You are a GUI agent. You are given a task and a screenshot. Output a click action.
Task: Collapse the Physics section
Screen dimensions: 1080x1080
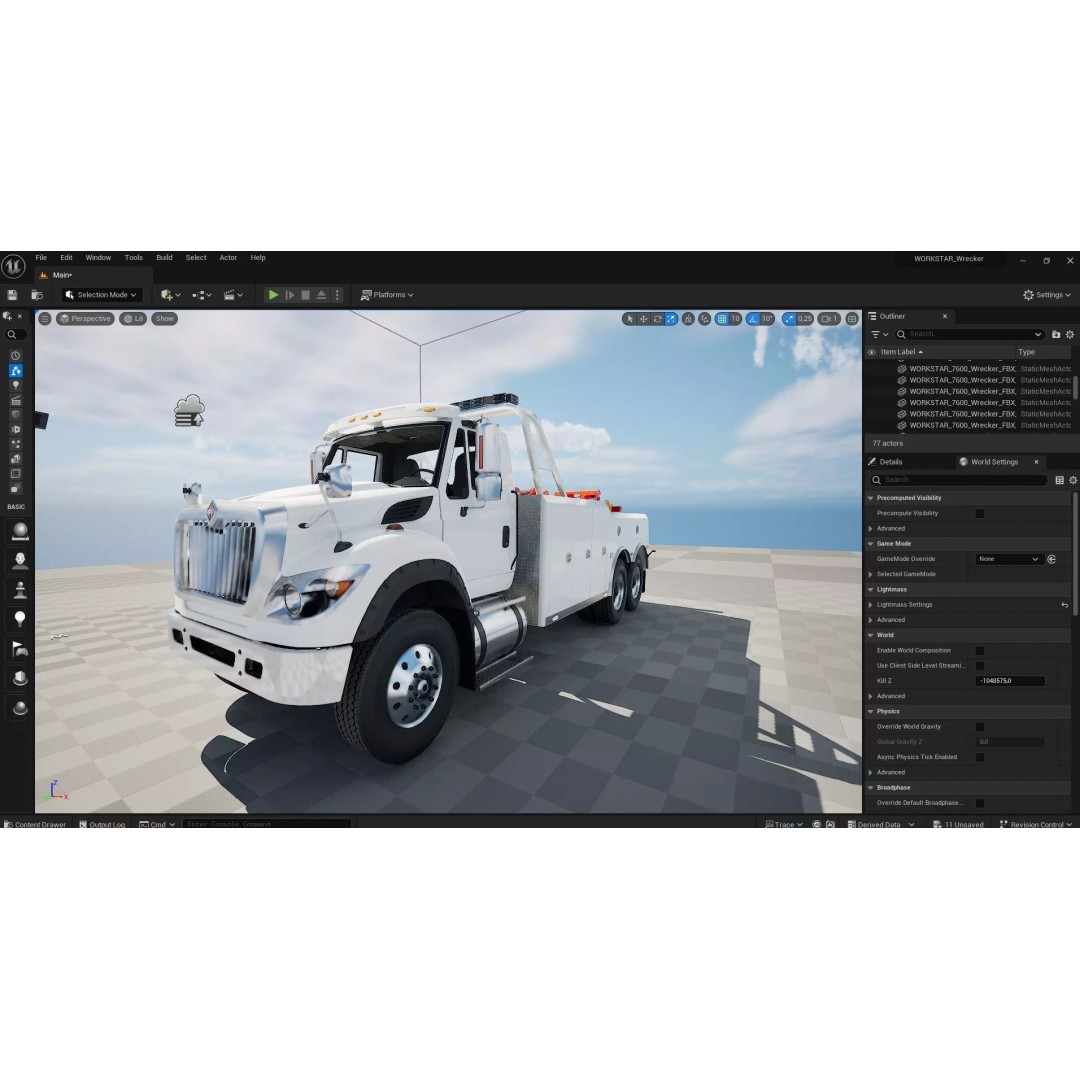[x=871, y=712]
